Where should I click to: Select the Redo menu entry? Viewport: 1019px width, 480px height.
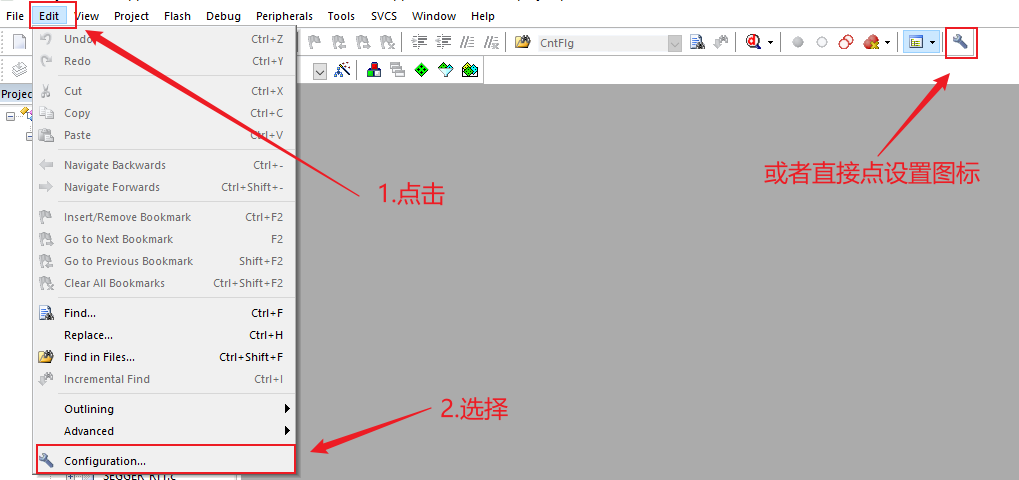pyautogui.click(x=165, y=61)
